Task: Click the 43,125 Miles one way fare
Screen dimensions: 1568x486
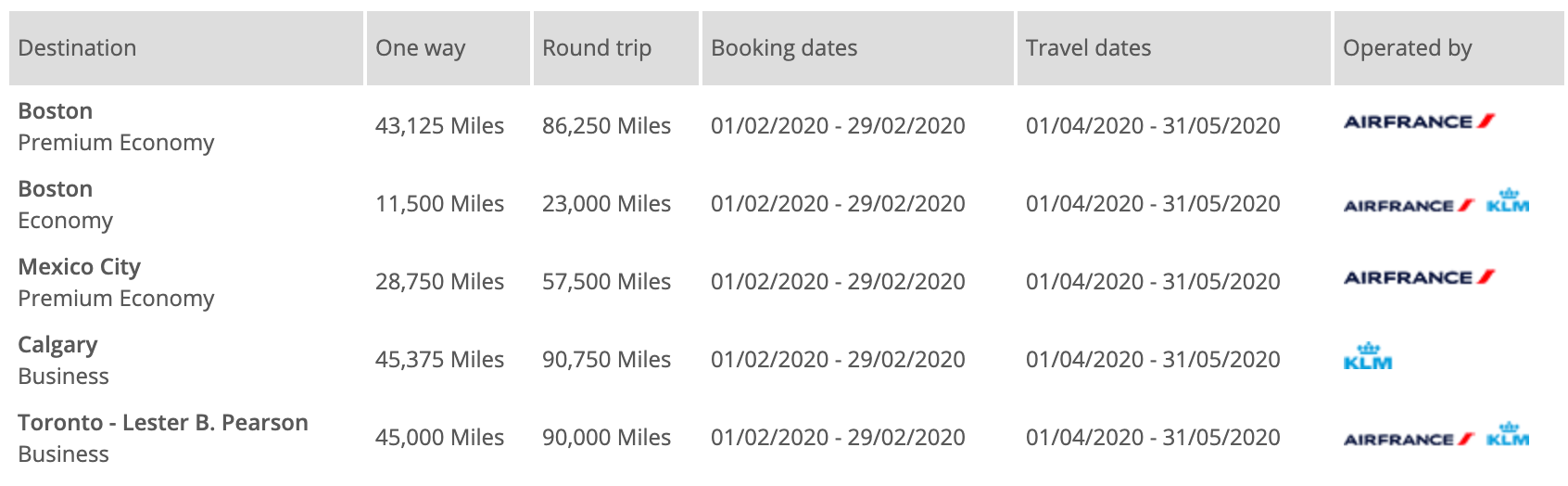Action: point(439,126)
